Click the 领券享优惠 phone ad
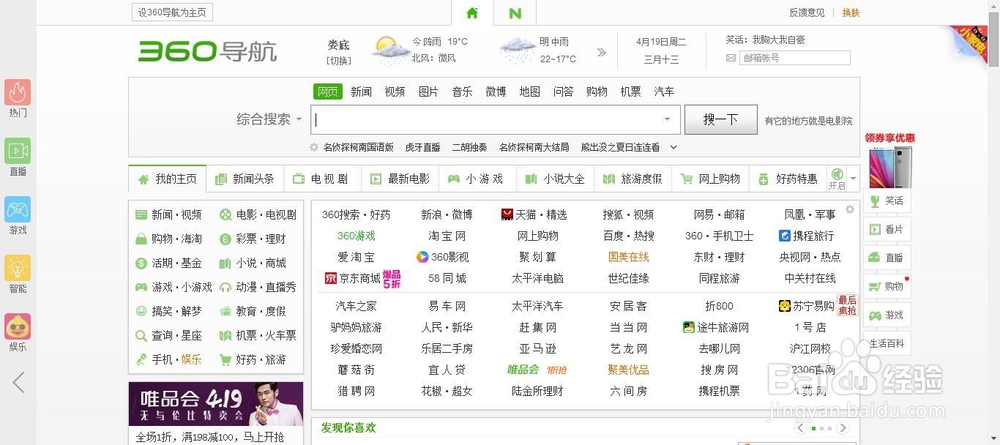 click(890, 159)
